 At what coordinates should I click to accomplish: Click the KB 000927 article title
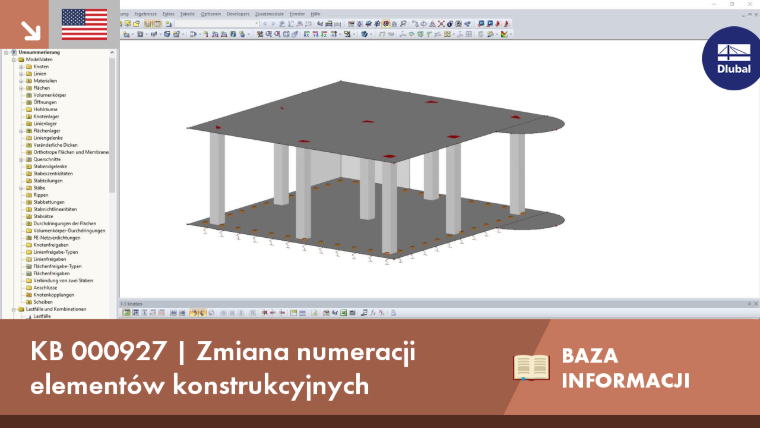(x=223, y=368)
